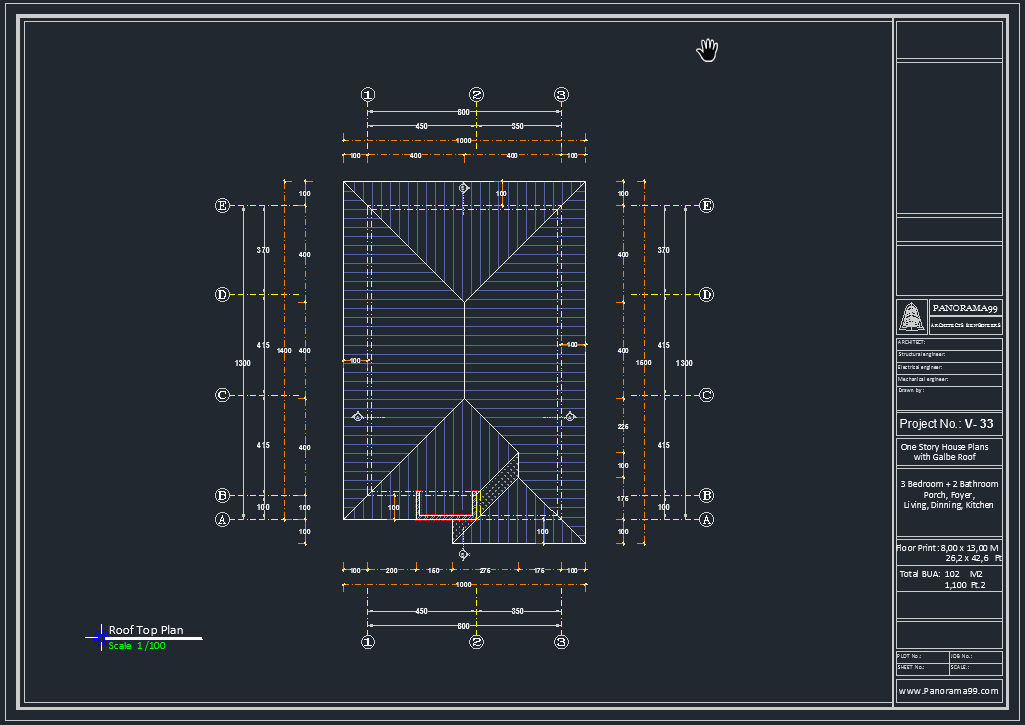Image resolution: width=1025 pixels, height=725 pixels.
Task: Click grid bubble A left of plan
Action: coord(222,520)
